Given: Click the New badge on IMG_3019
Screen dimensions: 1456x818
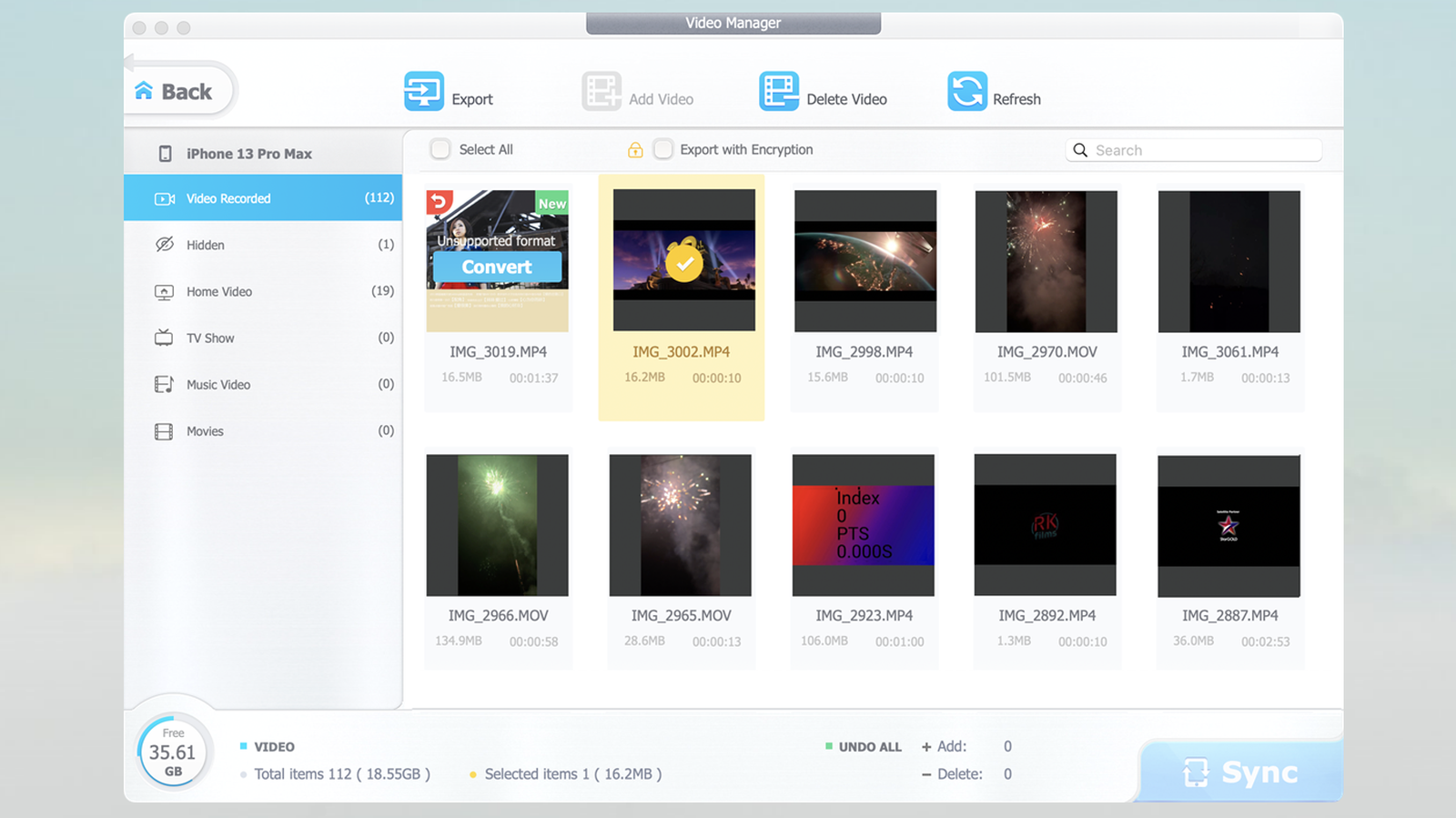Looking at the screenshot, I should pyautogui.click(x=551, y=203).
